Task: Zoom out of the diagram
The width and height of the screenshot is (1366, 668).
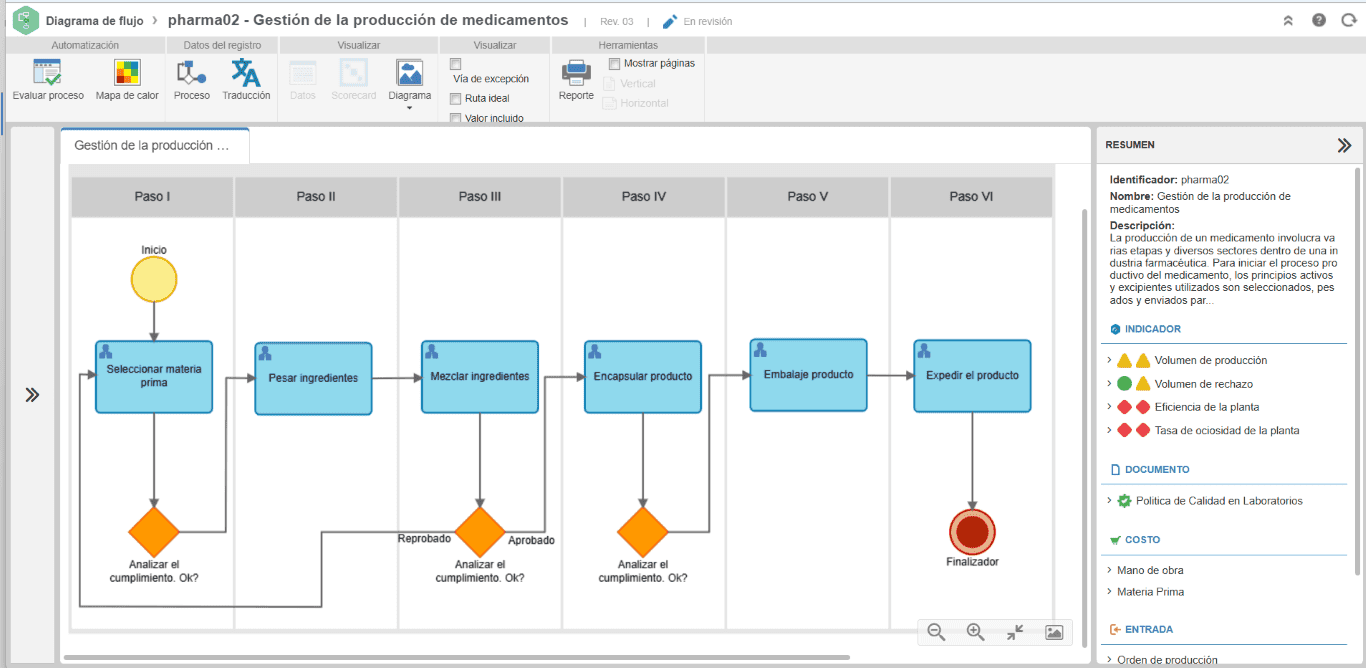Action: (x=936, y=632)
